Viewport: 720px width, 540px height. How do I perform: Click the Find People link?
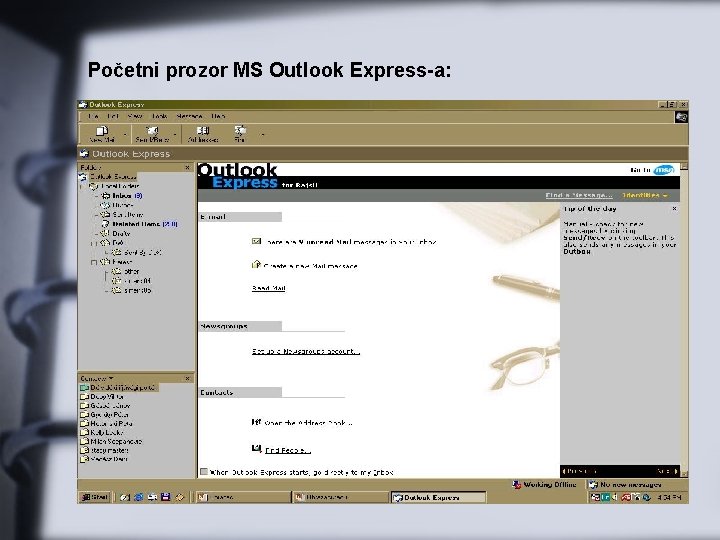point(288,450)
